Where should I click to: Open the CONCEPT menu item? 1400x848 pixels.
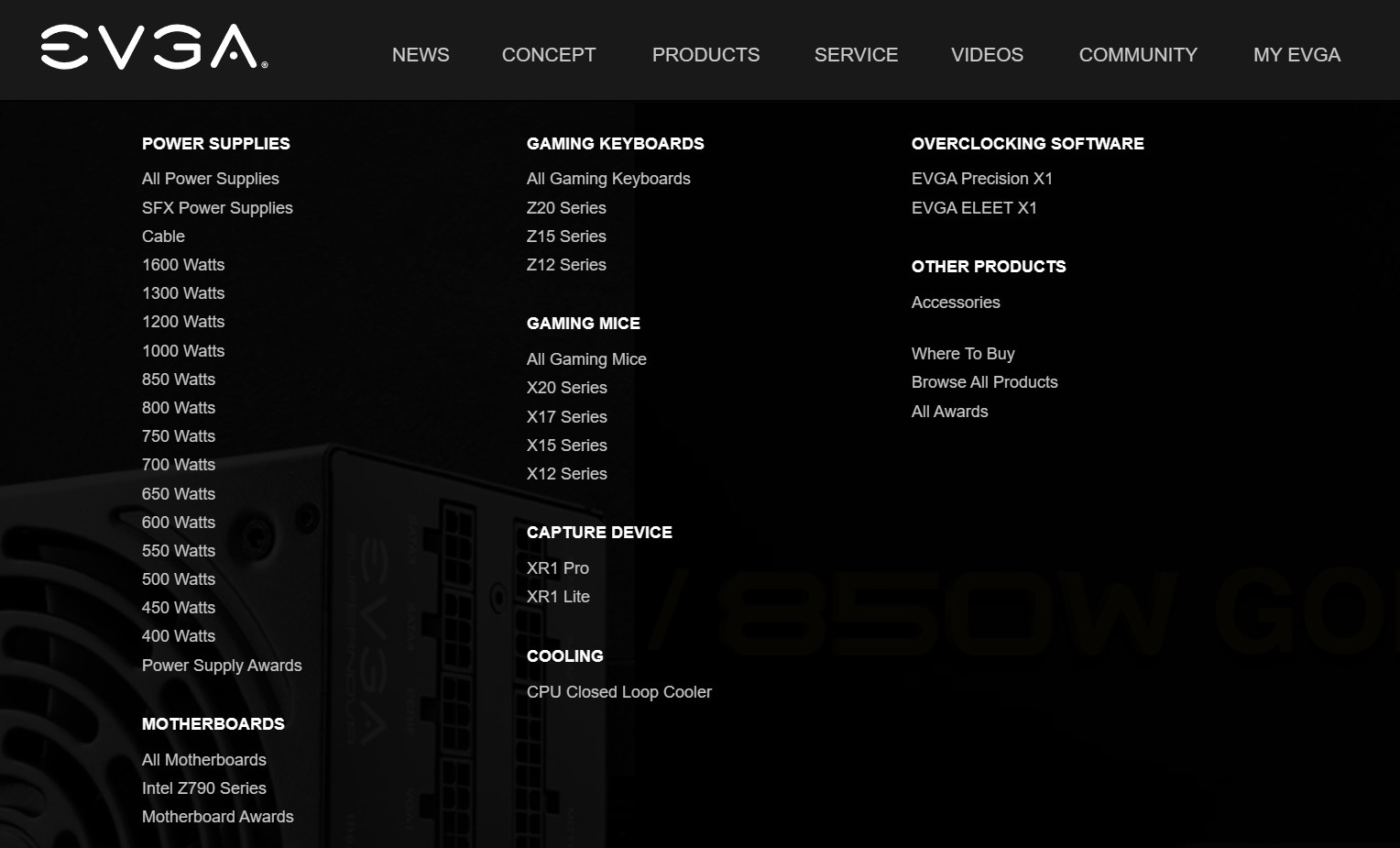[549, 55]
